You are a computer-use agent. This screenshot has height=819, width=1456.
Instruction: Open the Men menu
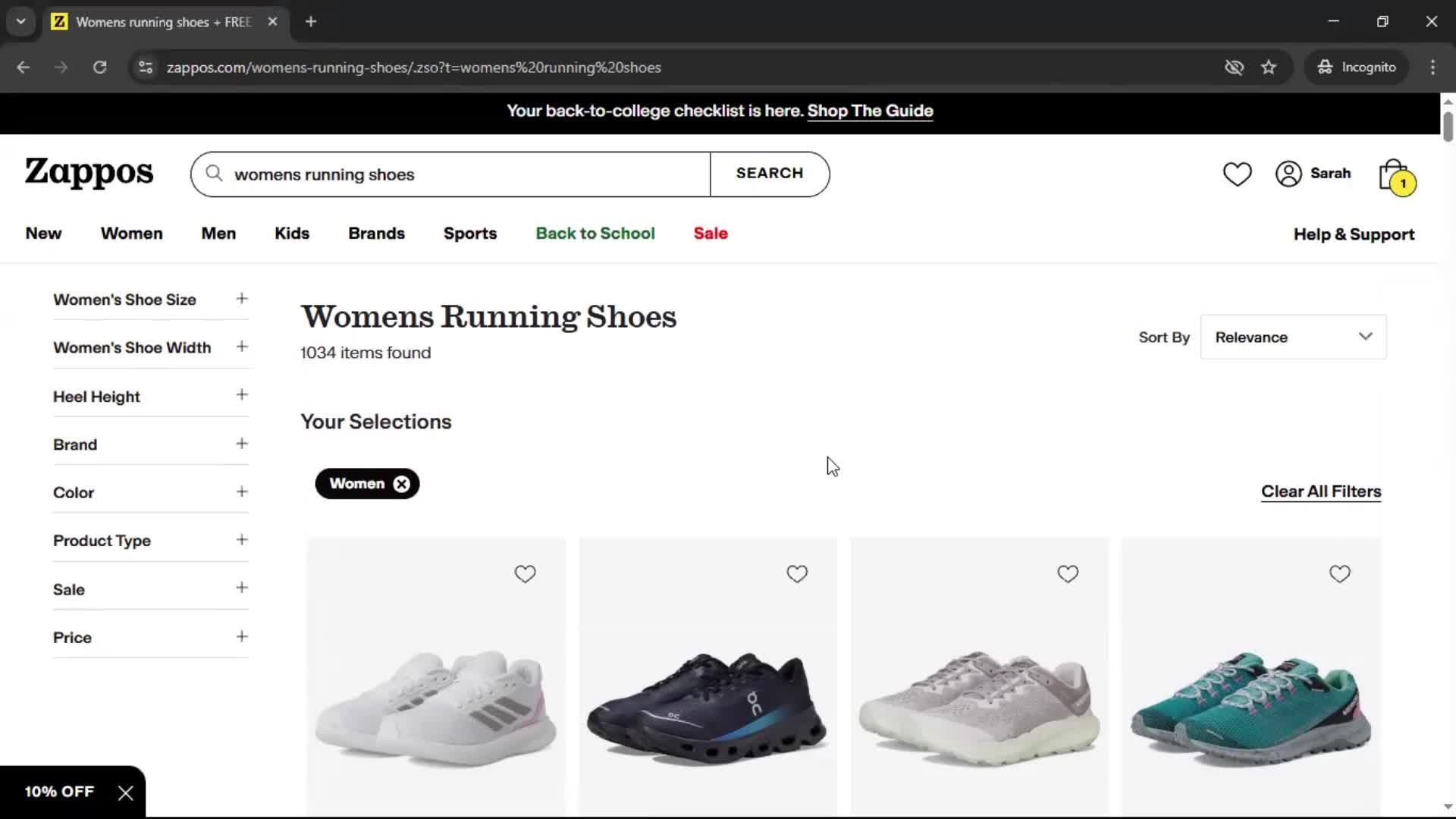[218, 234]
